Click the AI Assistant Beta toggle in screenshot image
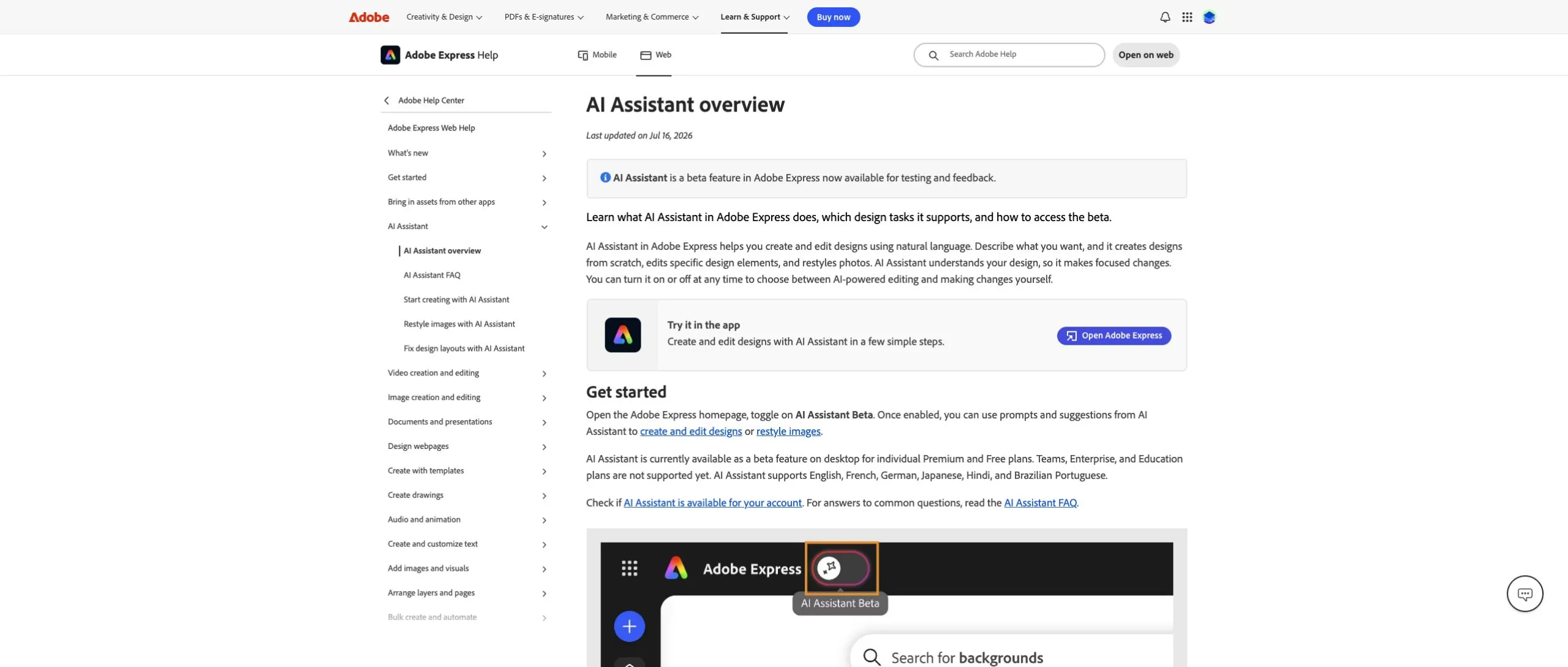The height and width of the screenshot is (667, 1568). pyautogui.click(x=842, y=568)
